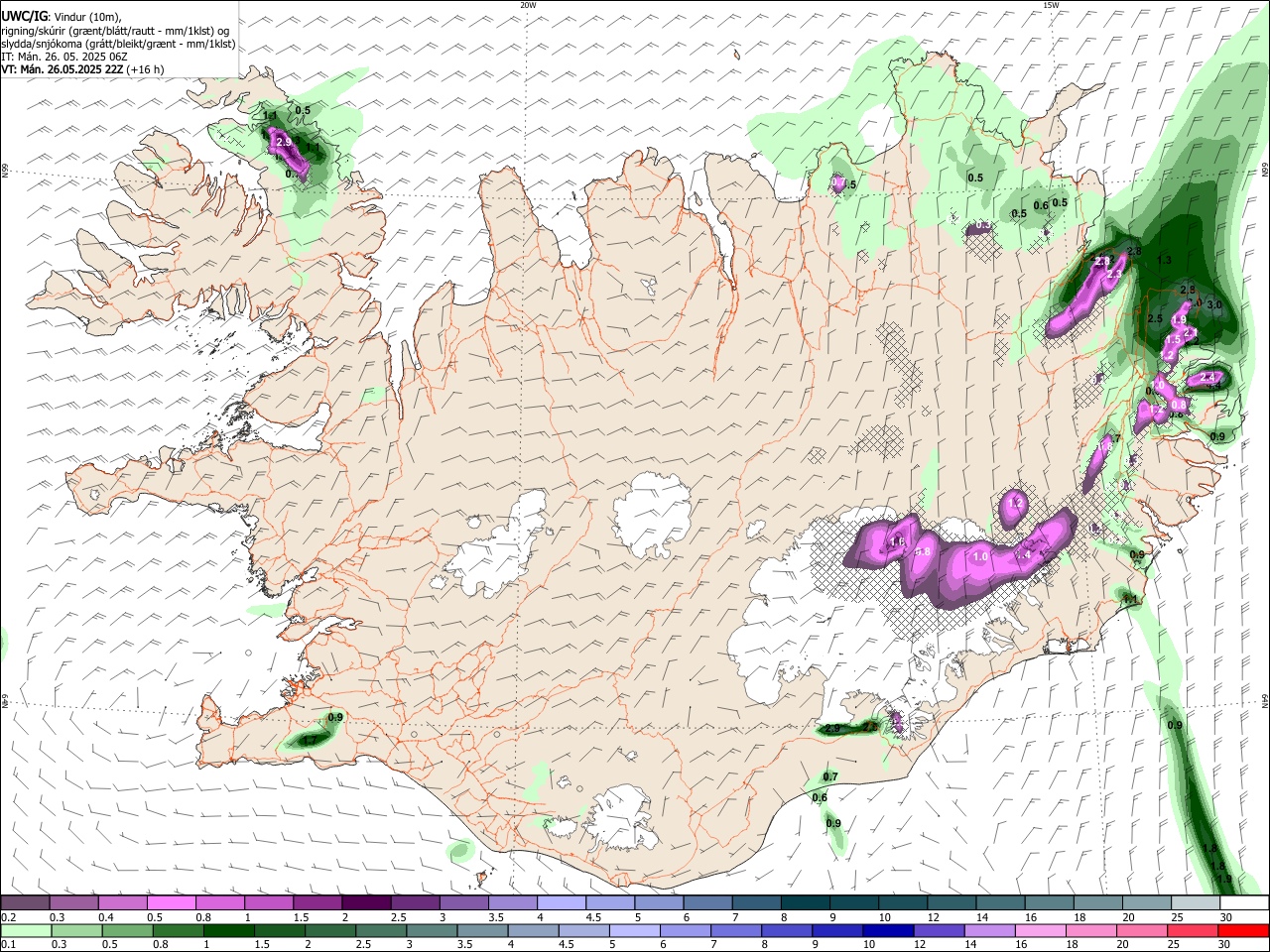Pick the darkest purple swatch labeled 2
This screenshot has width=1270, height=952.
pyautogui.click(x=365, y=903)
